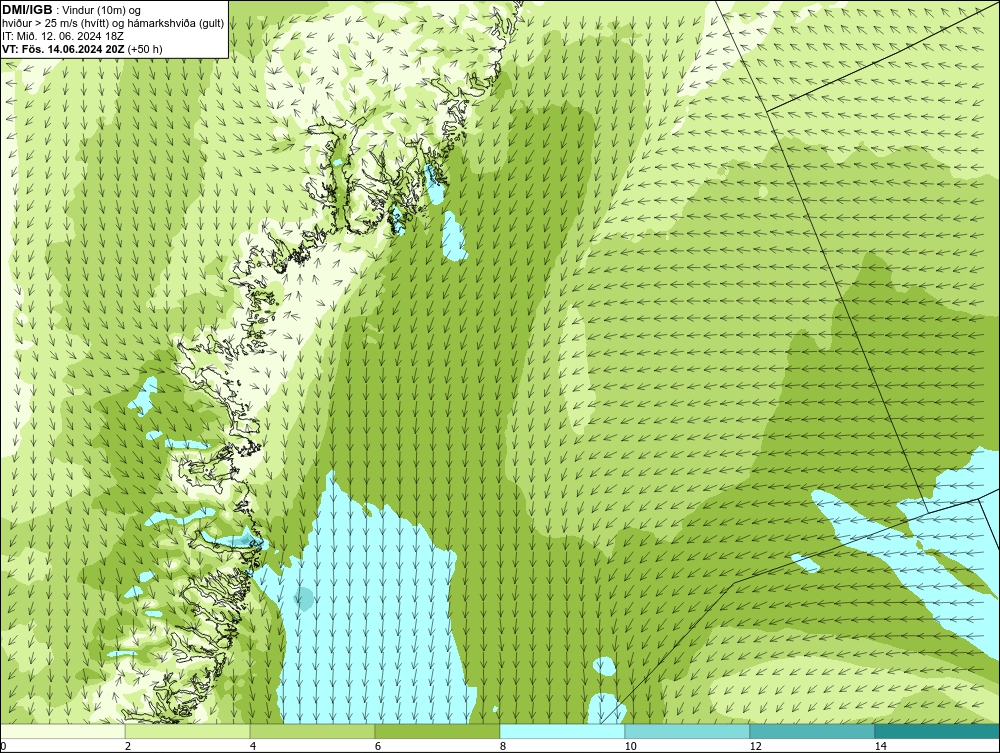Click the scale label 10
Image resolution: width=1000 pixels, height=753 pixels.
[631, 746]
